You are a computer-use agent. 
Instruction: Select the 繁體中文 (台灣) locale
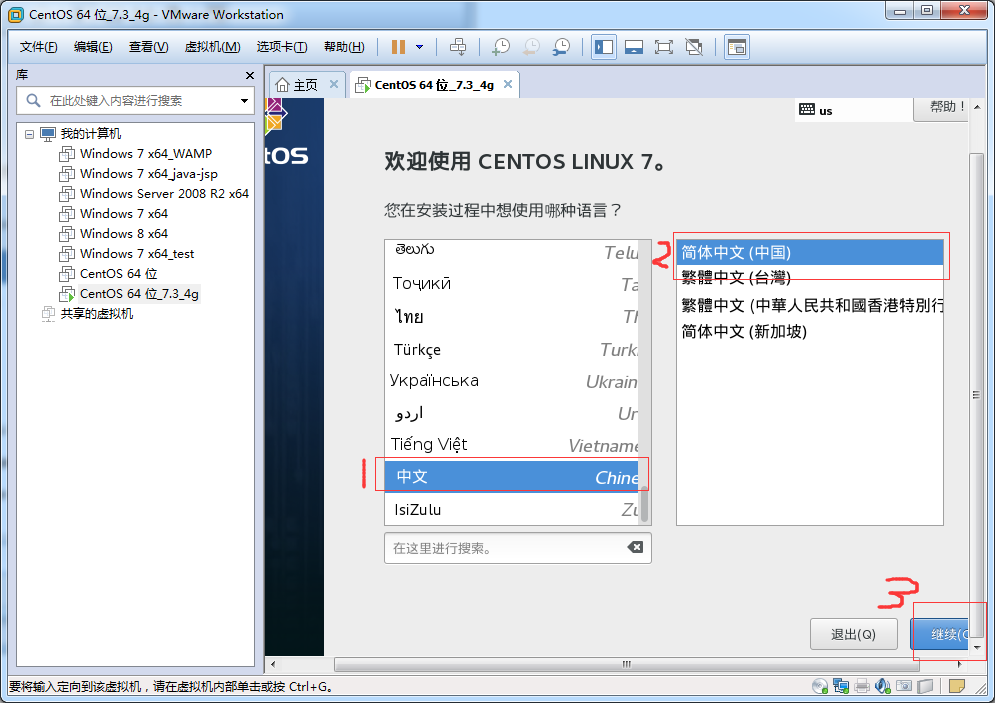pyautogui.click(x=810, y=278)
